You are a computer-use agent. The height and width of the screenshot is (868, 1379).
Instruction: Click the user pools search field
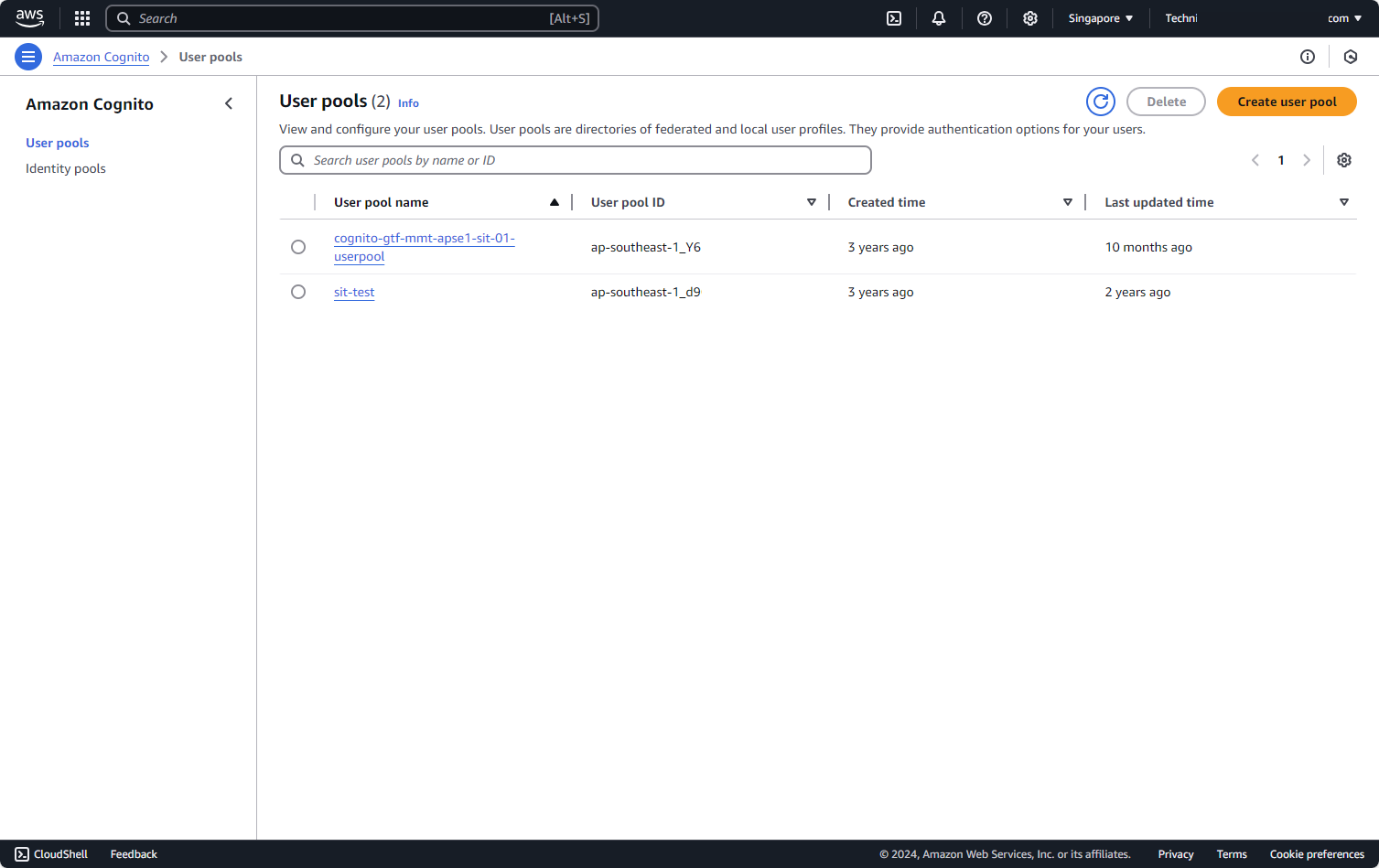tap(586, 160)
